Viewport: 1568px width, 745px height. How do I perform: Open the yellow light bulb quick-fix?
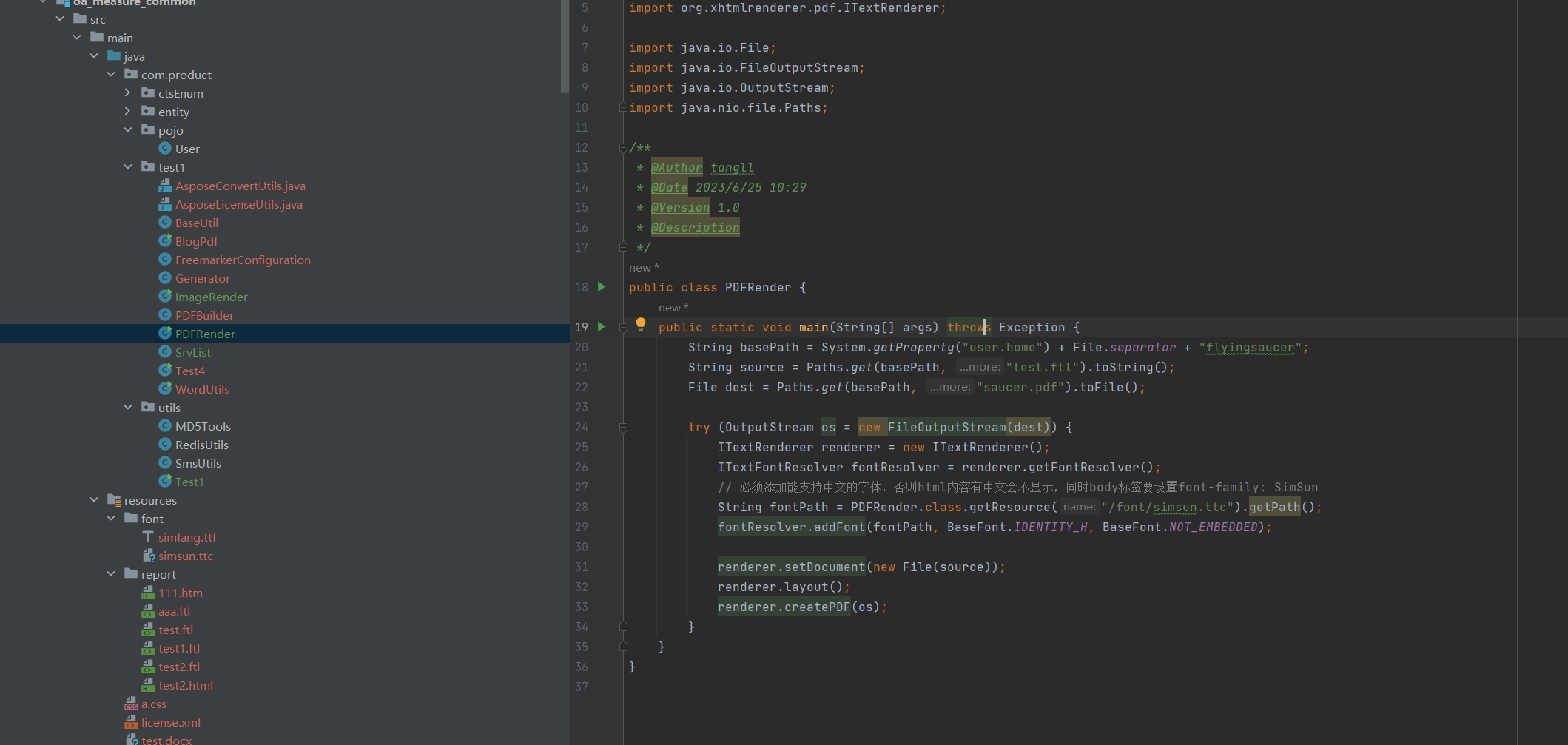[x=641, y=324]
